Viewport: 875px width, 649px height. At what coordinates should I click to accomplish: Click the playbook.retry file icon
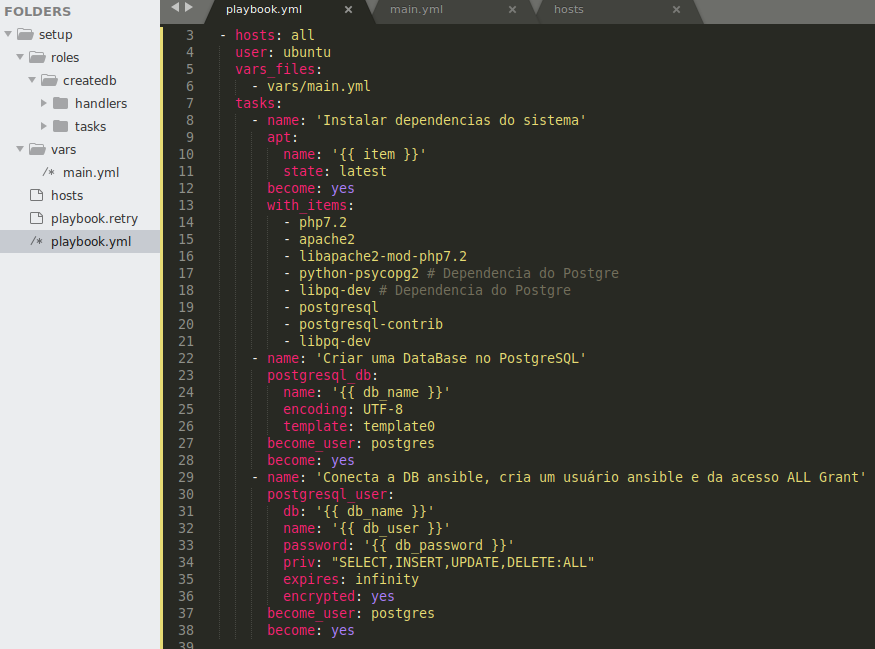(x=37, y=218)
